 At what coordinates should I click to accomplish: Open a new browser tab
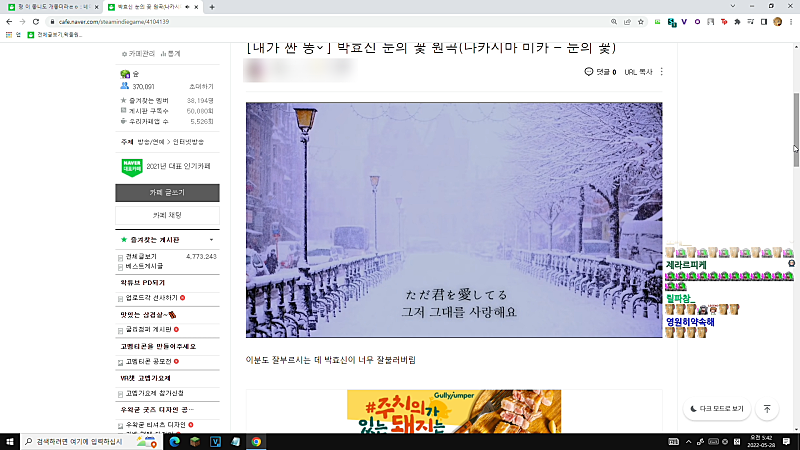(x=212, y=7)
